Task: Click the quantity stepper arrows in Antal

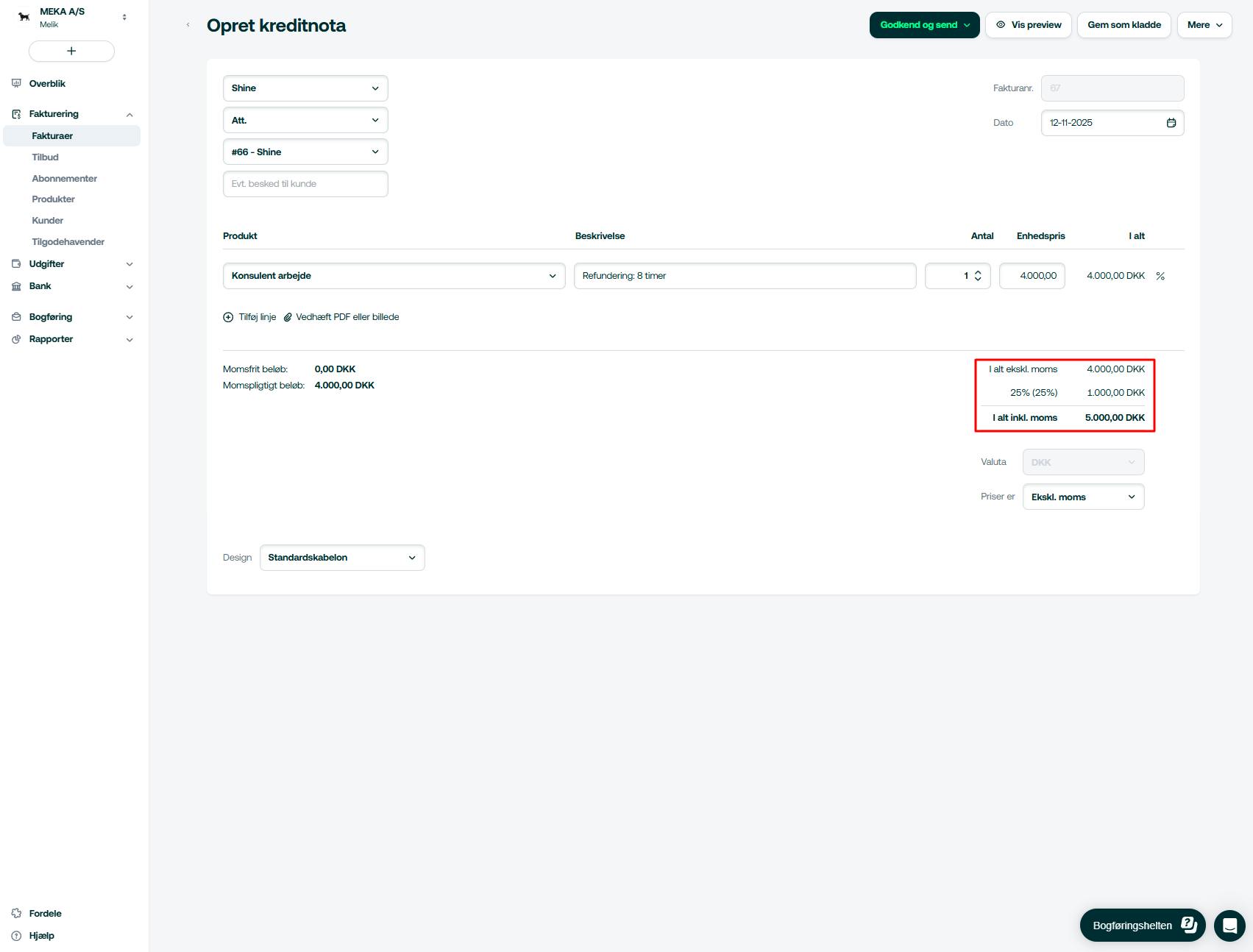Action: pyautogui.click(x=978, y=276)
